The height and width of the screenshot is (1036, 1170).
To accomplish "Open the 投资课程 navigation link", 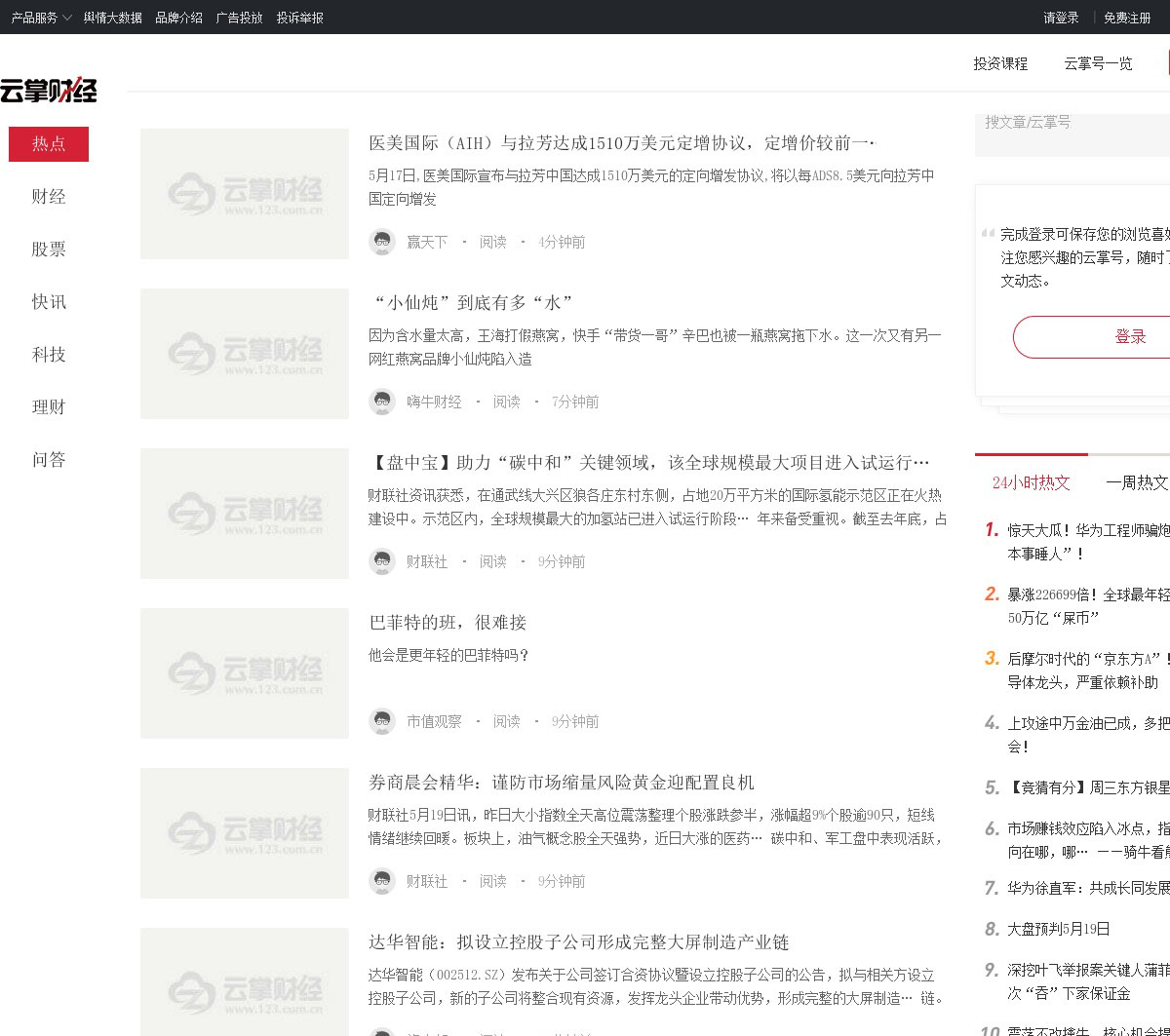I will [1000, 63].
